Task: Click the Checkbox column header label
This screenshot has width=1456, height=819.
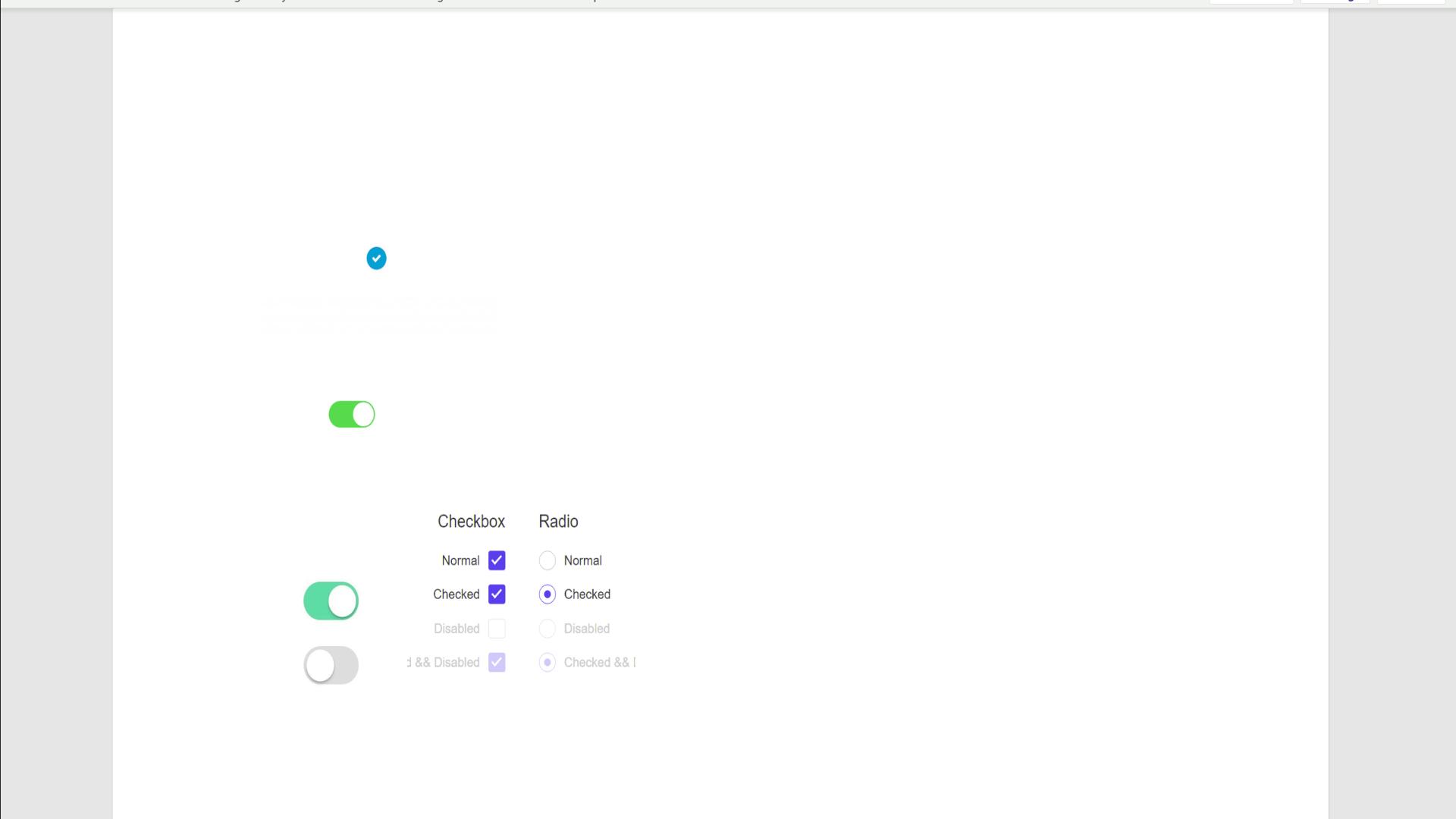Action: [470, 520]
